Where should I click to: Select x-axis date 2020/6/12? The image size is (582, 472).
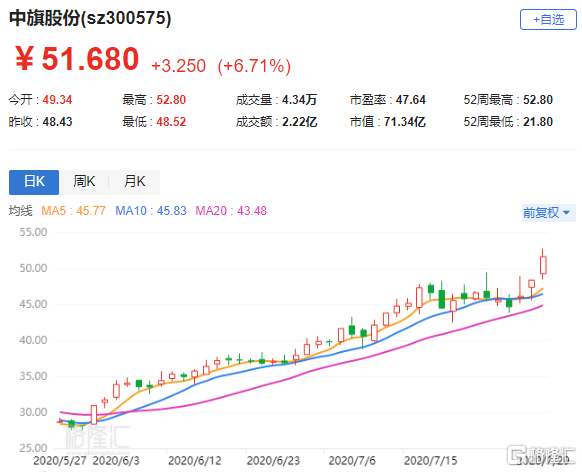click(x=194, y=461)
